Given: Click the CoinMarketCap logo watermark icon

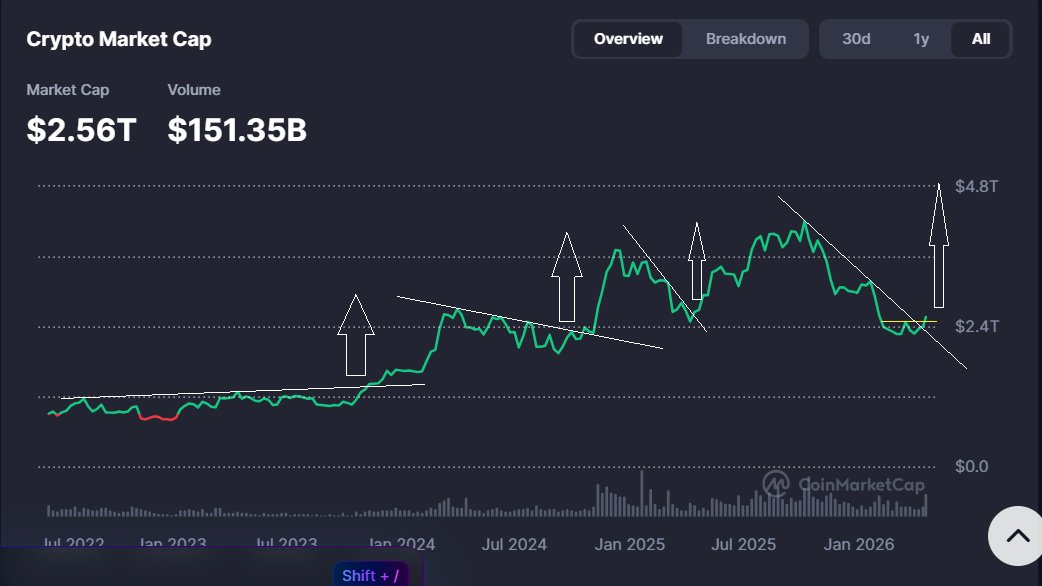Looking at the screenshot, I should (776, 484).
